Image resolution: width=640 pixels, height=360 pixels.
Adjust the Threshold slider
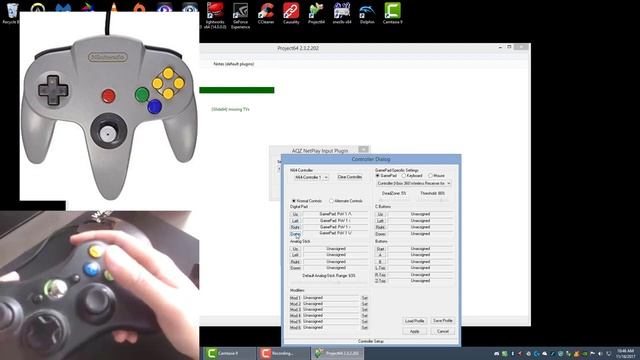click(433, 200)
